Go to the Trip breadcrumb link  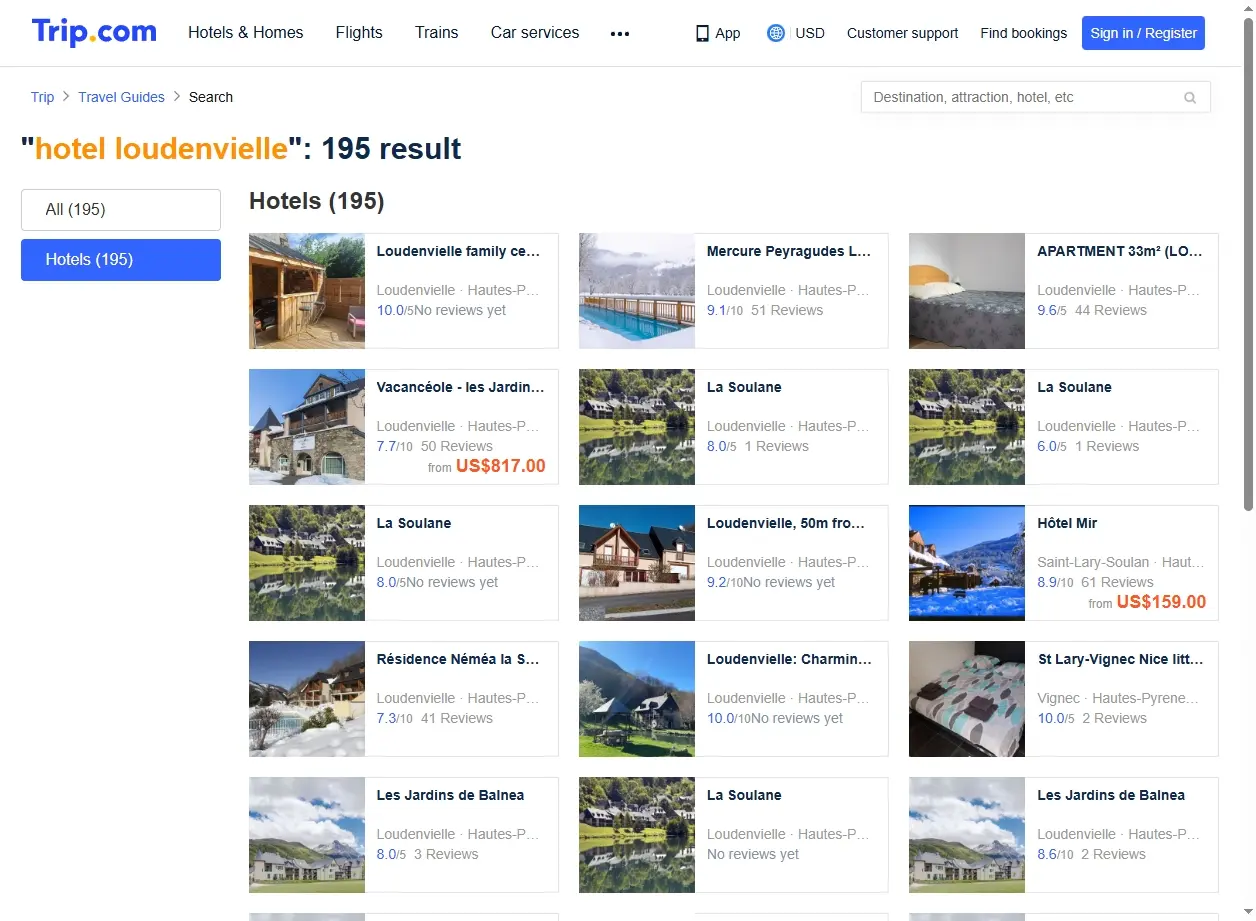coord(42,97)
